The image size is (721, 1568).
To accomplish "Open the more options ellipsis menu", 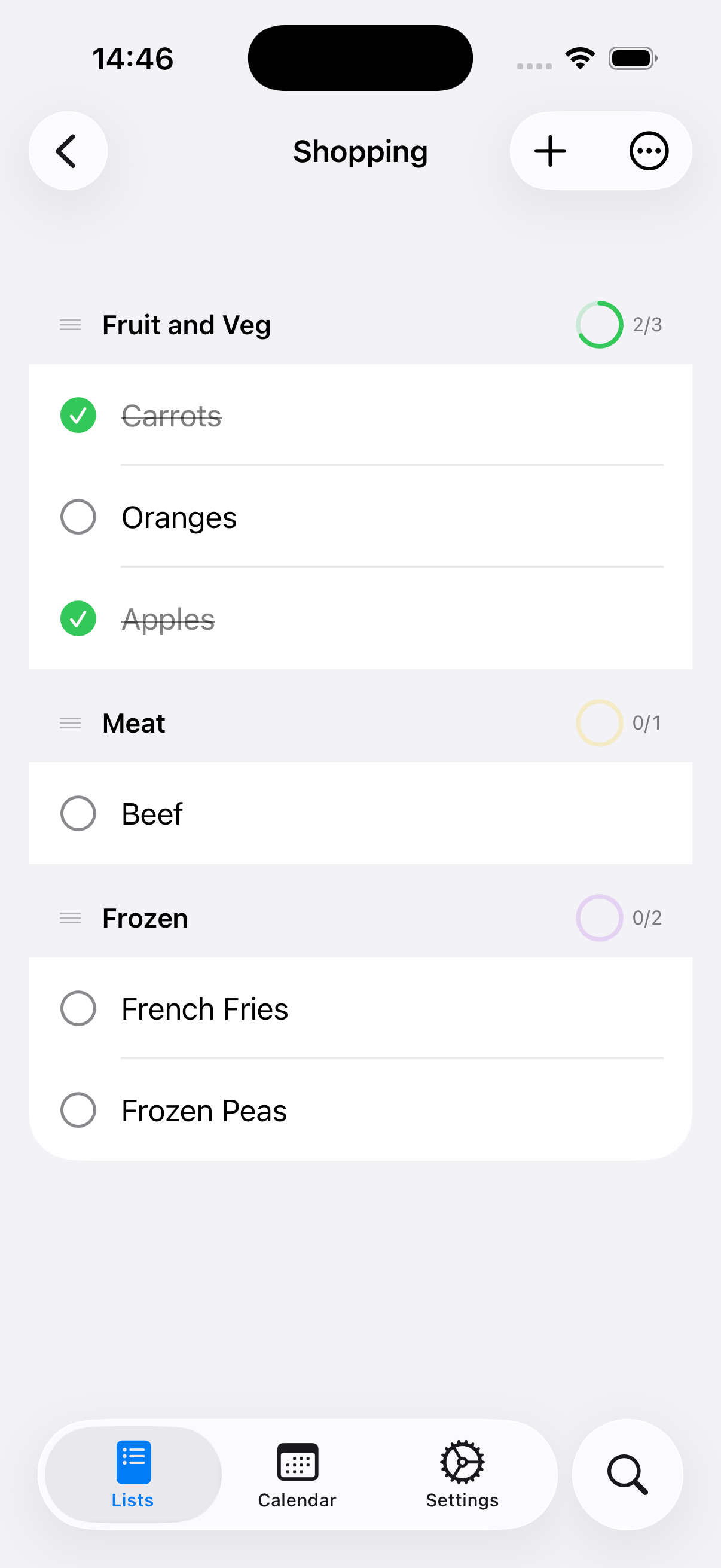I will (x=649, y=151).
